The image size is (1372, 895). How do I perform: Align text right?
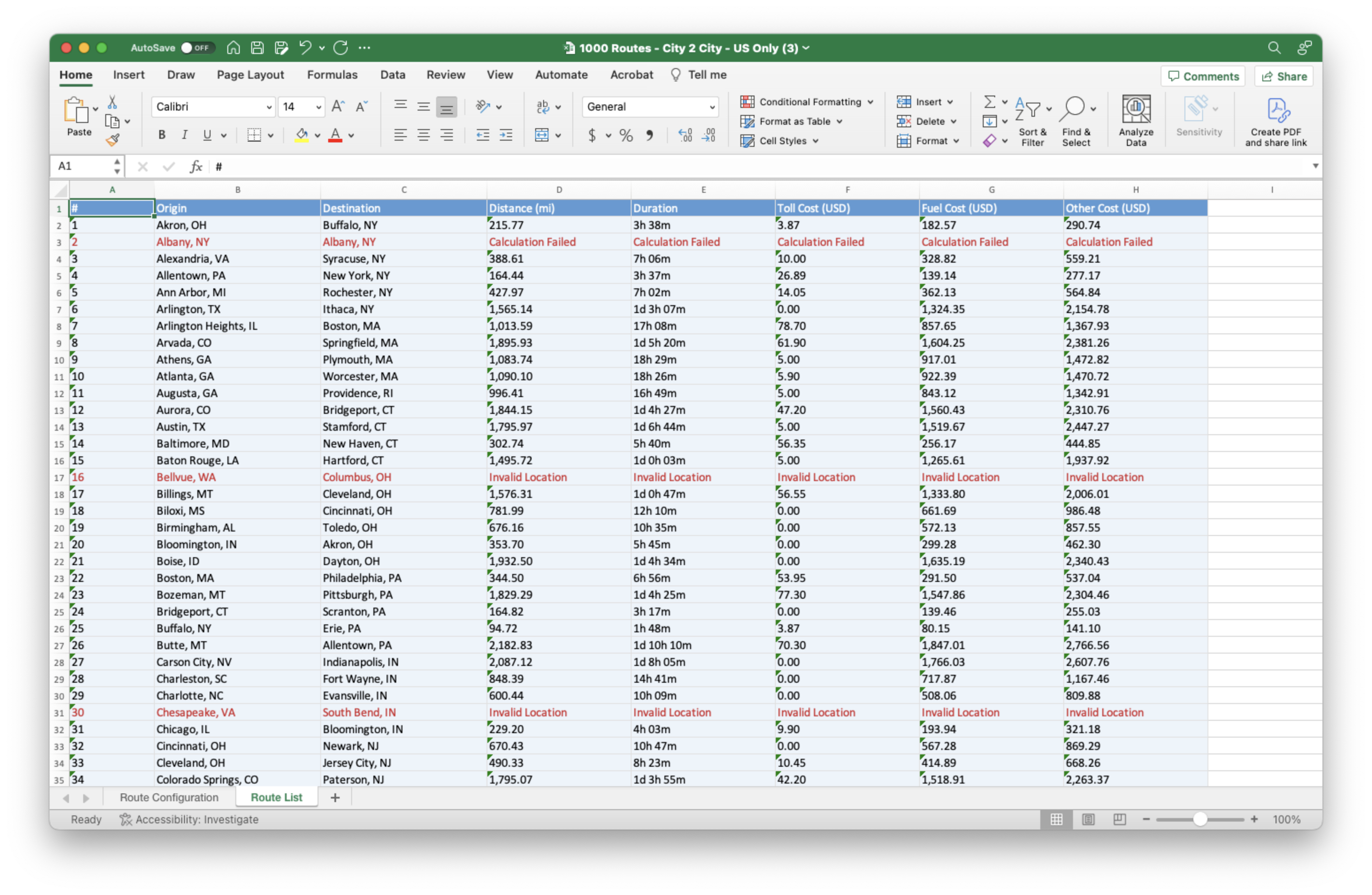pyautogui.click(x=447, y=135)
